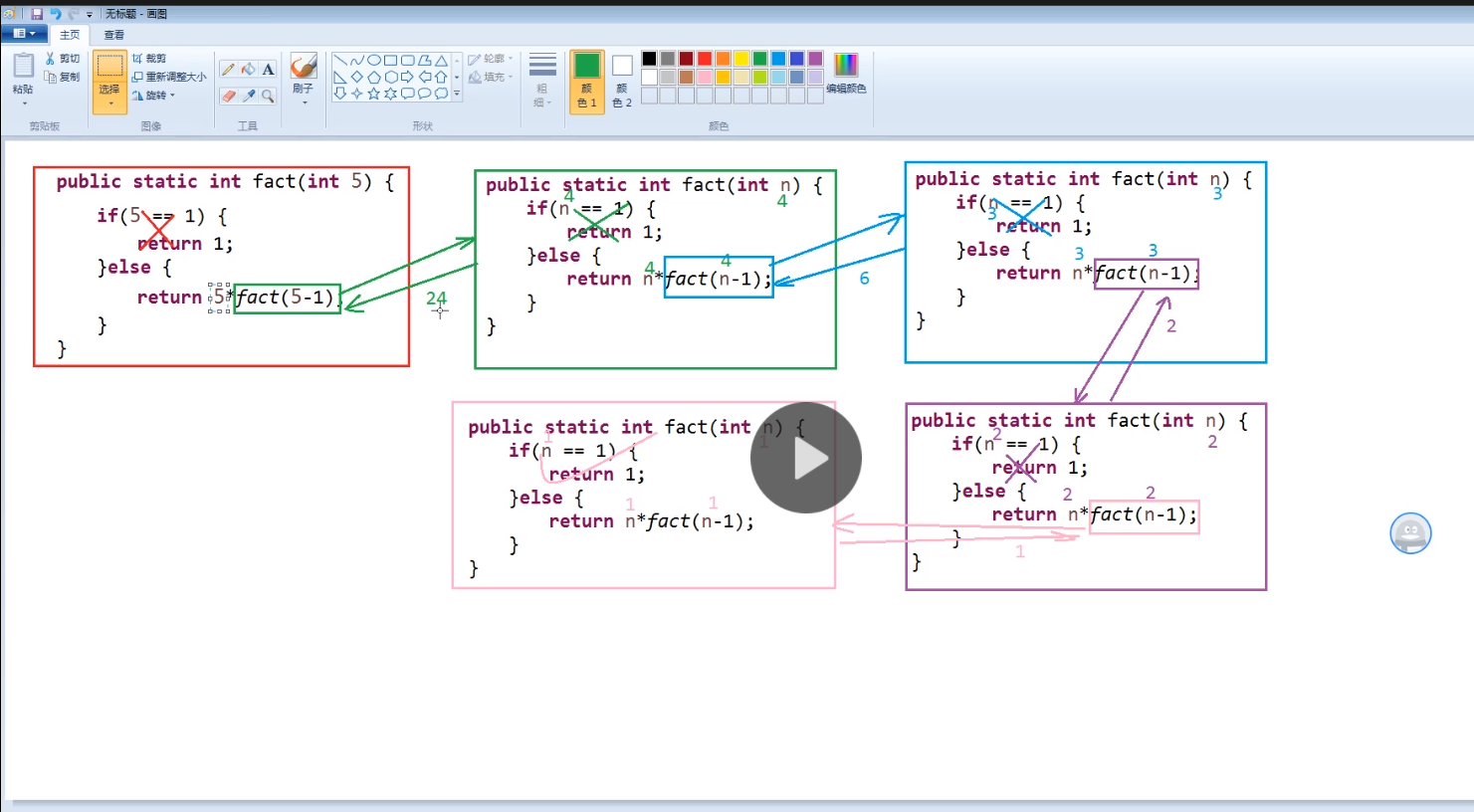Viewport: 1474px width, 812px height.
Task: Switch to the 主页 (Home) tab
Action: (x=70, y=35)
